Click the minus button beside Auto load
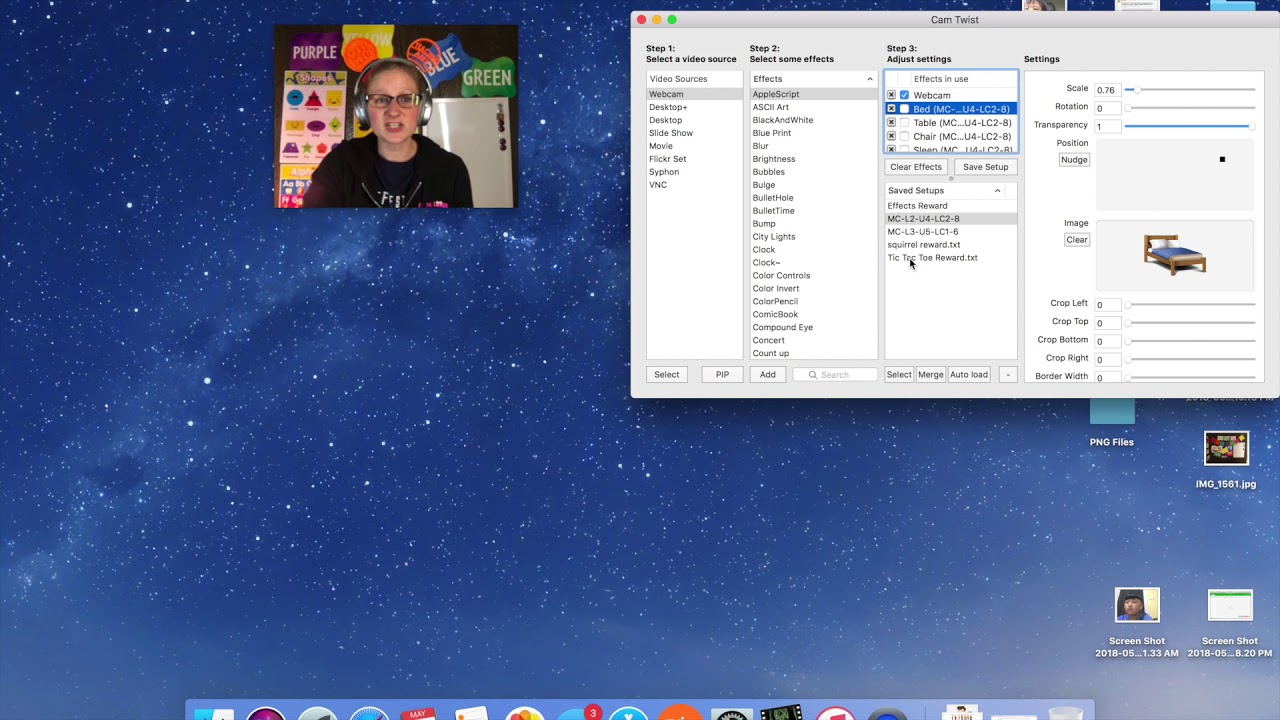Image resolution: width=1280 pixels, height=720 pixels. pos(1007,375)
